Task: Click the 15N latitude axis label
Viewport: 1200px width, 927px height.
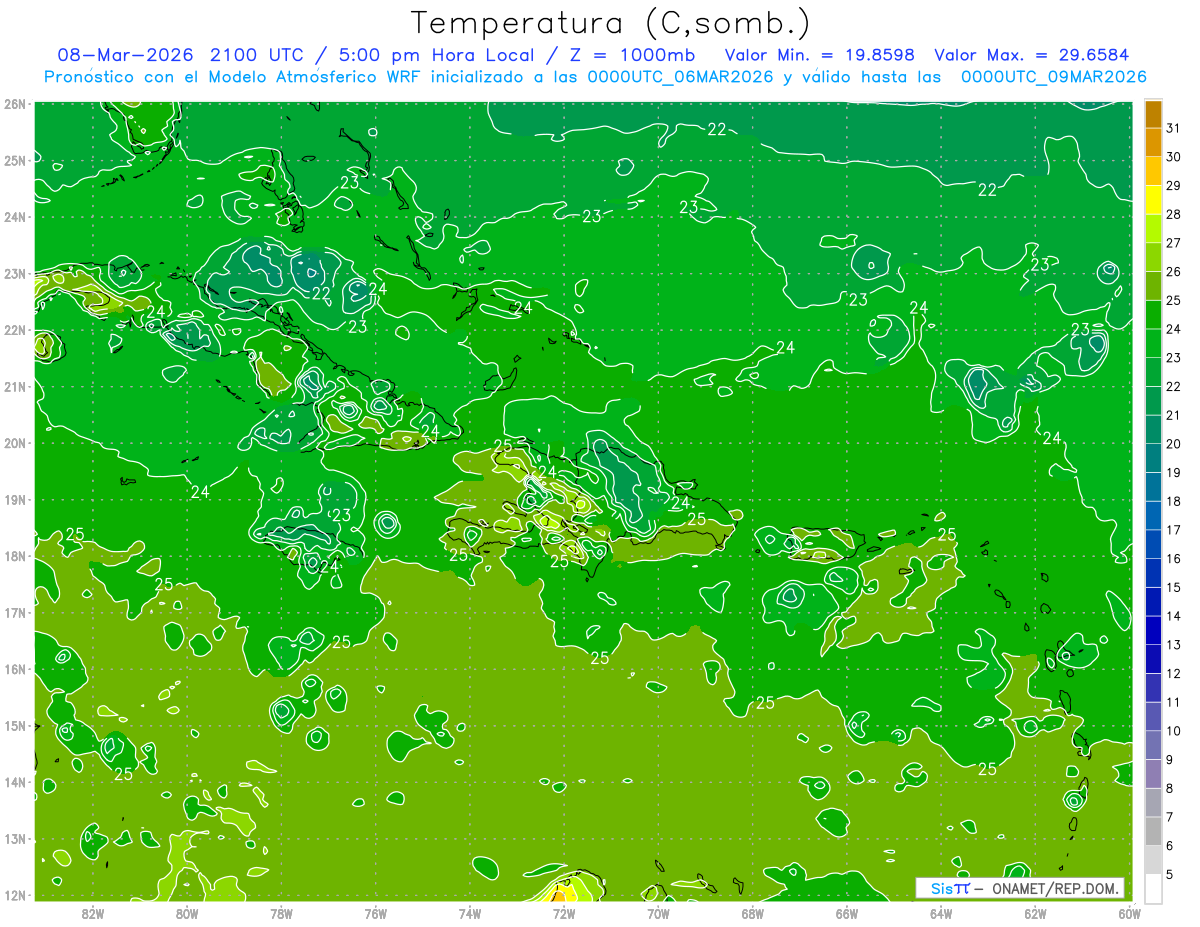Action: click(15, 725)
